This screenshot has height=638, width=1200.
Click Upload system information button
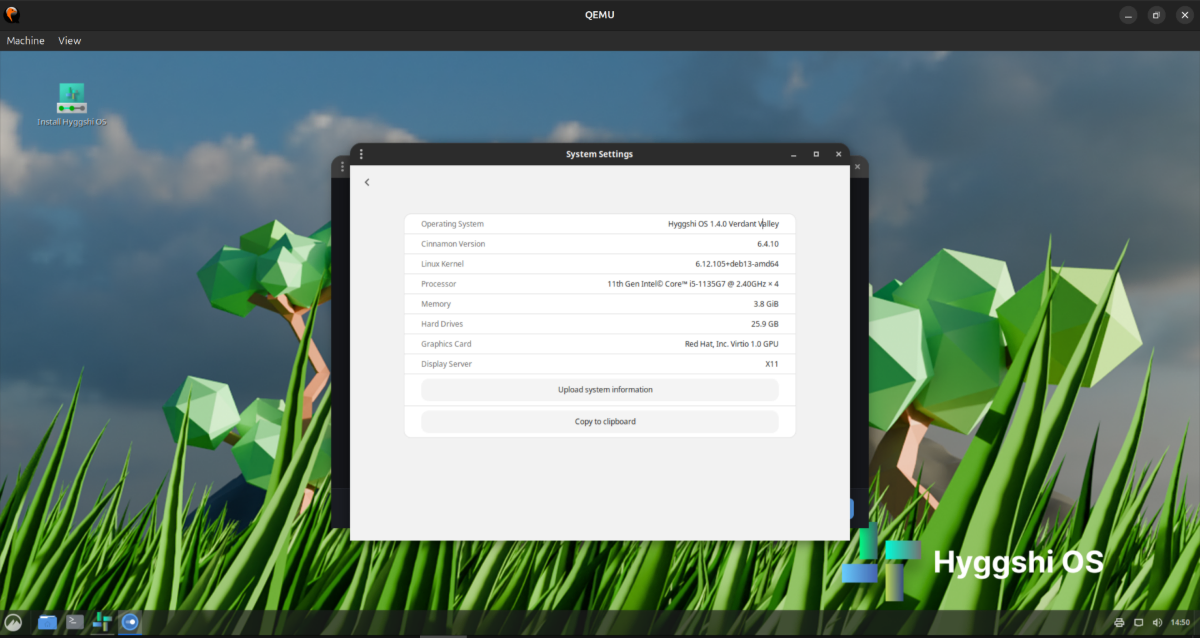600,390
